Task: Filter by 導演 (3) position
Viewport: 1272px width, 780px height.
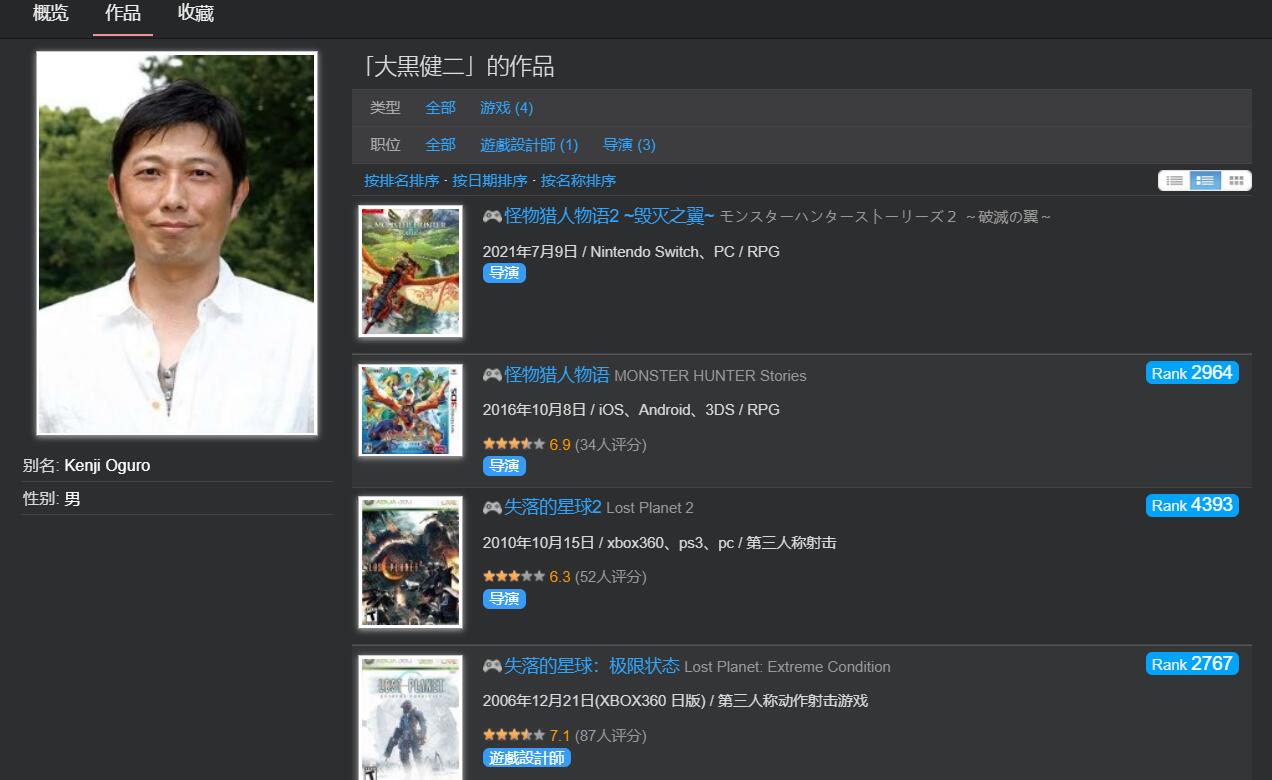Action: pyautogui.click(x=629, y=145)
